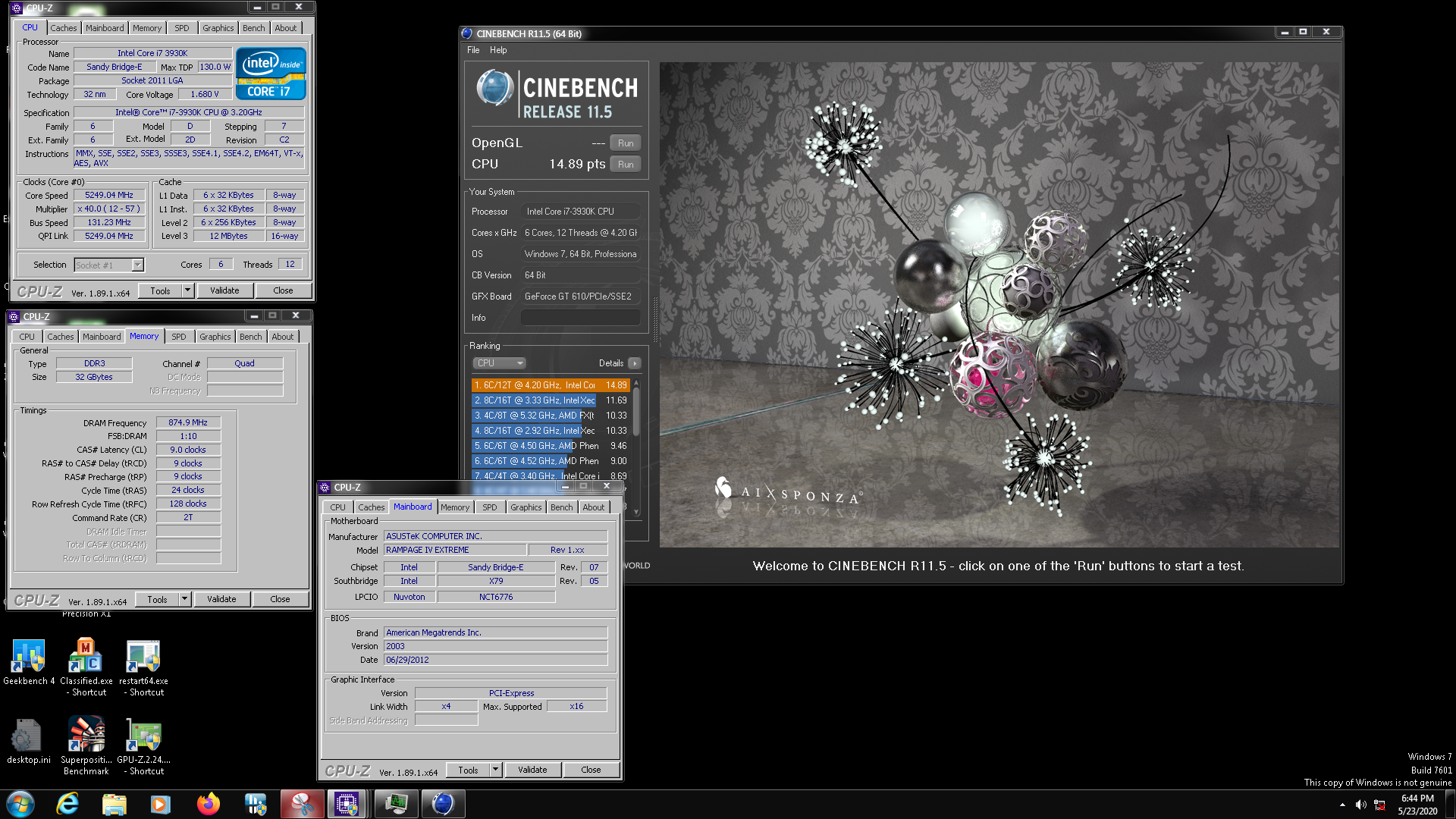
Task: Open the CPU ranking dropdown in Cinebench
Action: tap(498, 363)
